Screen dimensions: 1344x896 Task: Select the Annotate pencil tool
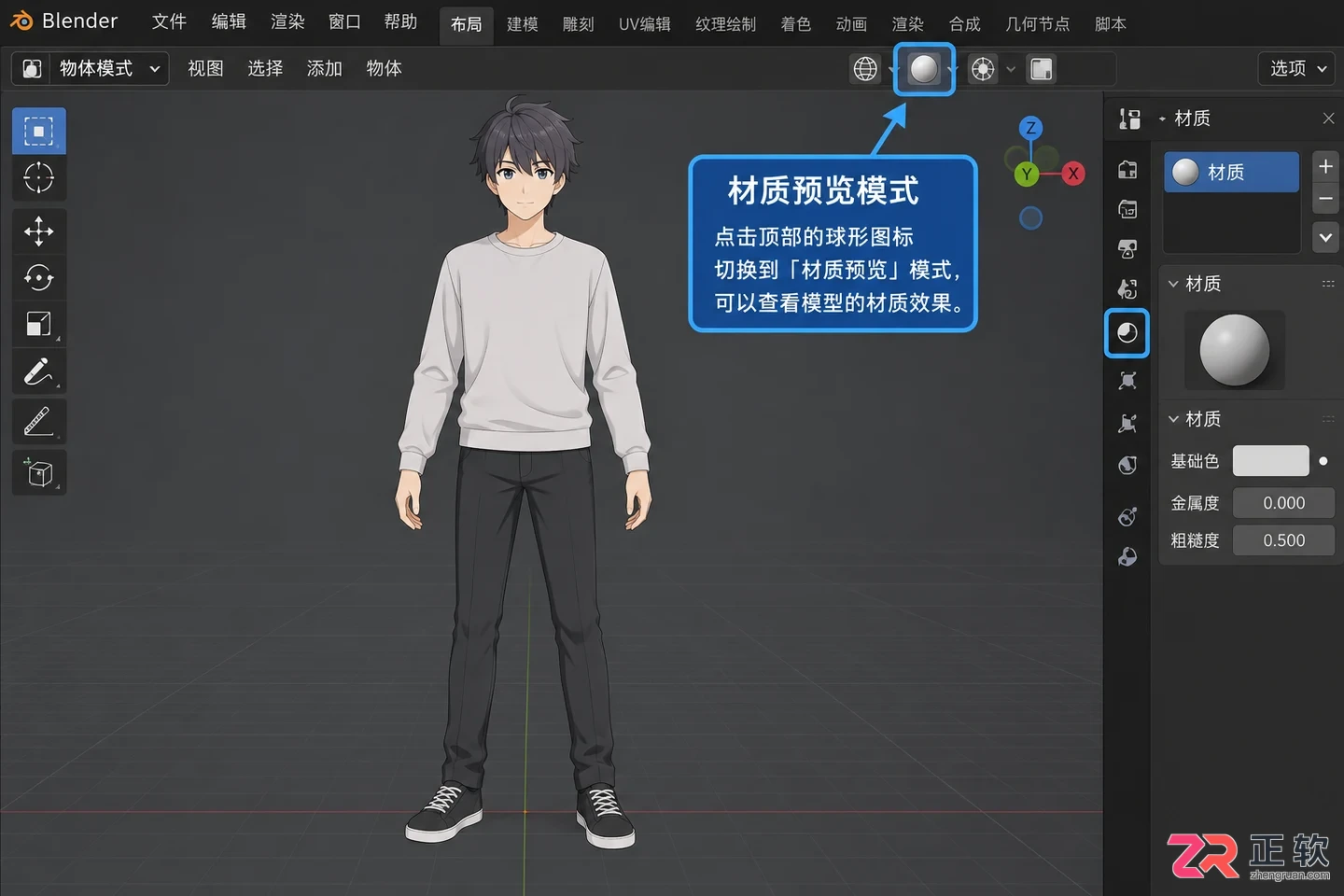[38, 372]
